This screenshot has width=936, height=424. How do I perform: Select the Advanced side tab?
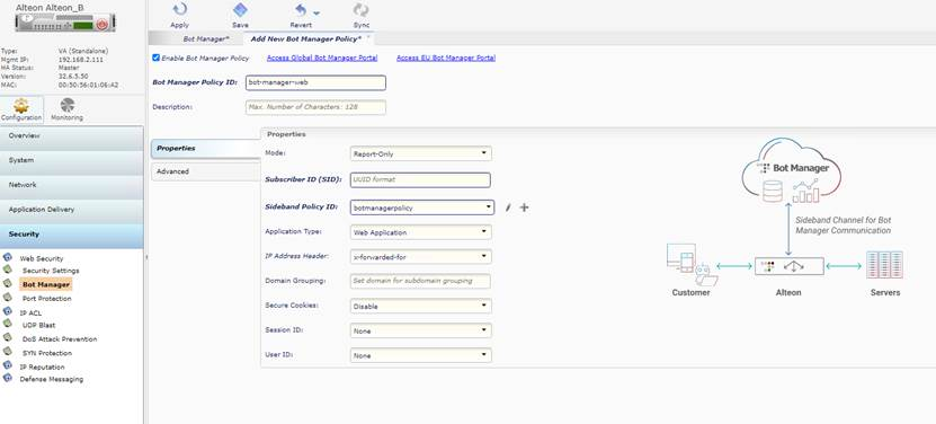(205, 171)
